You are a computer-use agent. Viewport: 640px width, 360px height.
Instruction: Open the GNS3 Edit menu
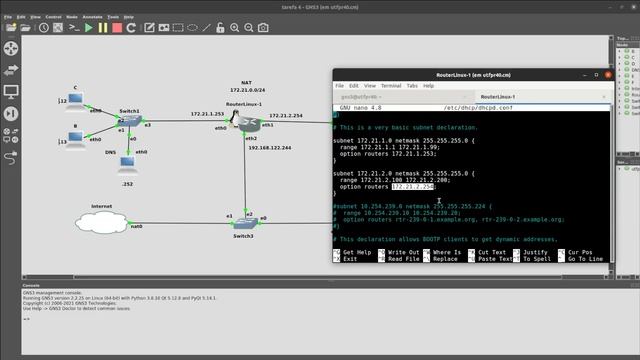(21, 17)
